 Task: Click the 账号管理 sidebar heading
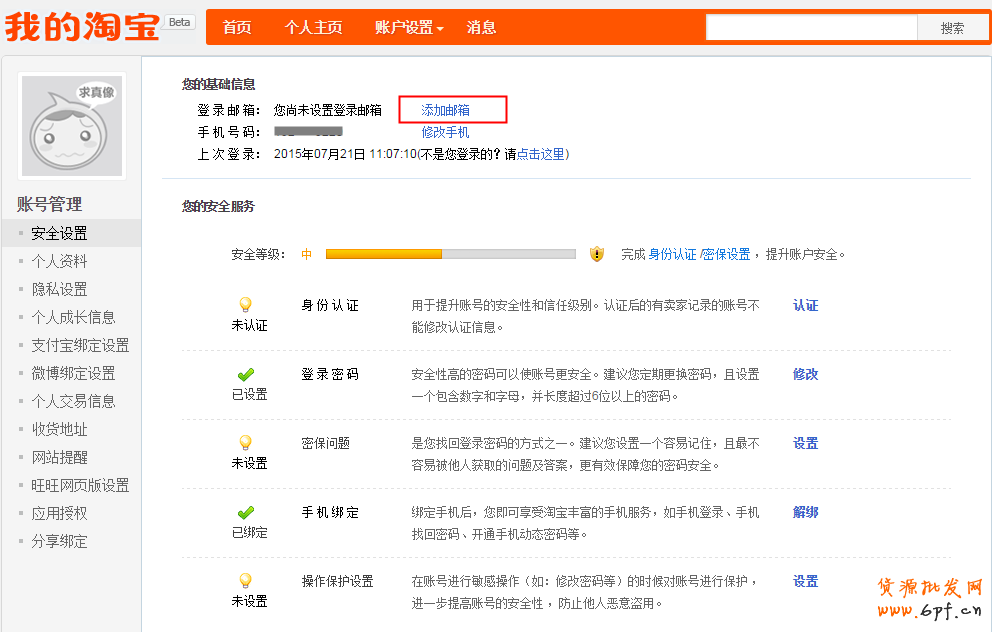tap(49, 204)
